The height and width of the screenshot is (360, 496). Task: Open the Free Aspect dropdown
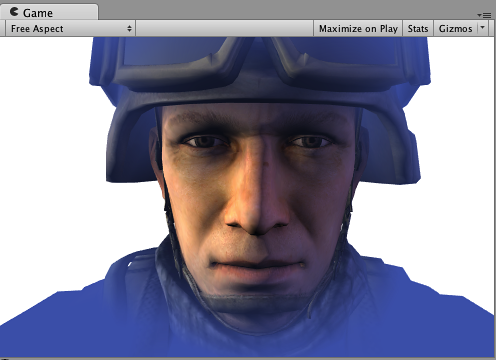point(70,29)
